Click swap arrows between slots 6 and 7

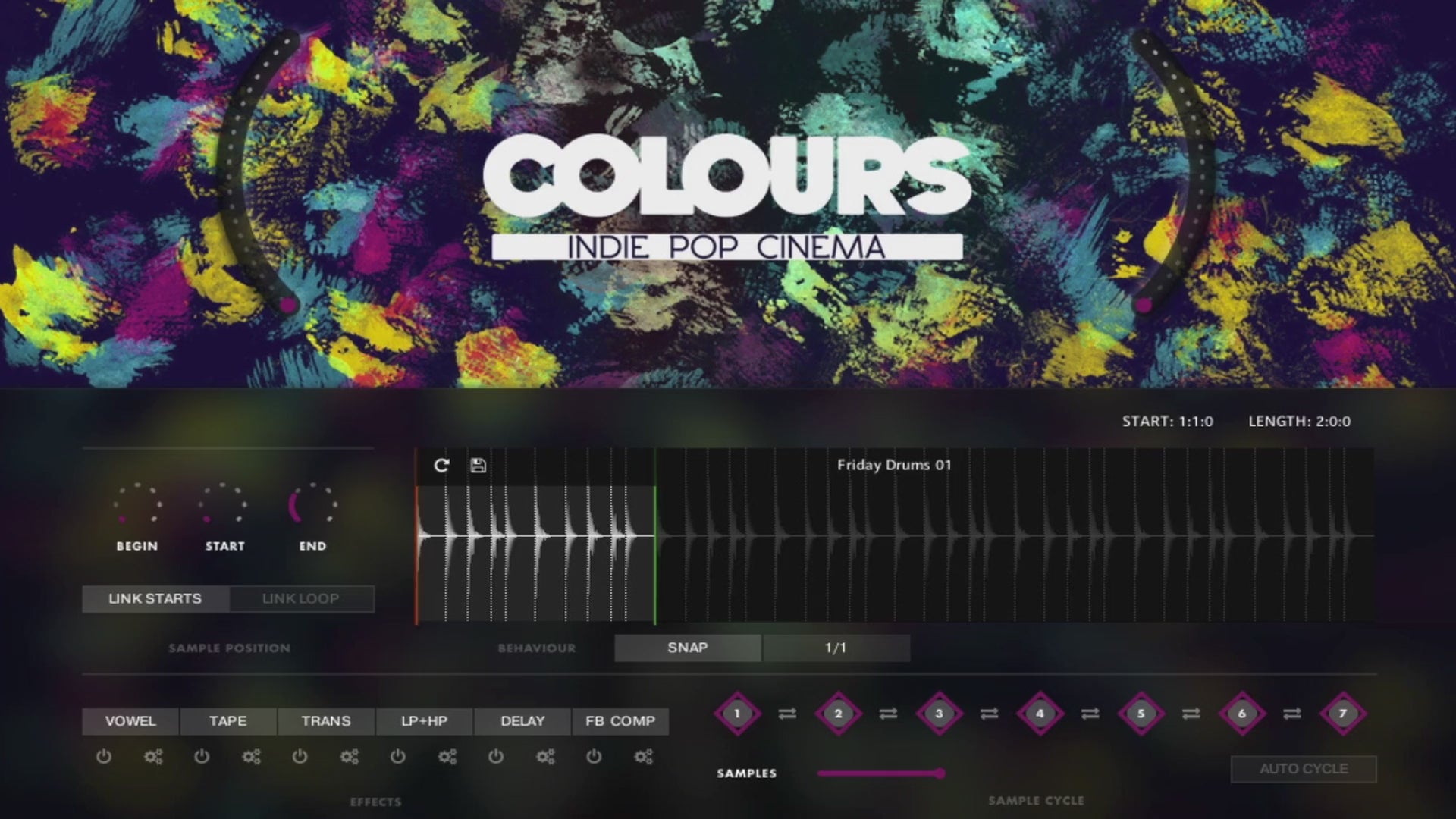1292,714
